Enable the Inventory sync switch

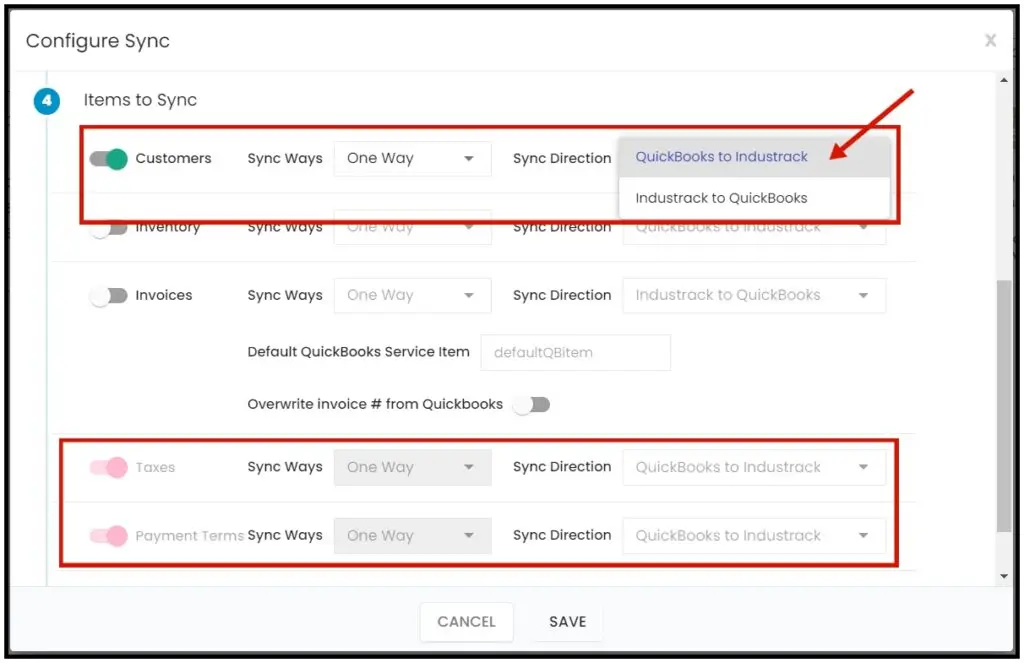pos(108,228)
